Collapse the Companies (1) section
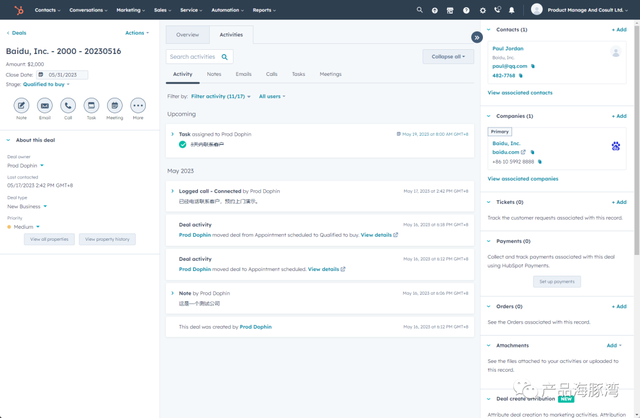 point(489,116)
